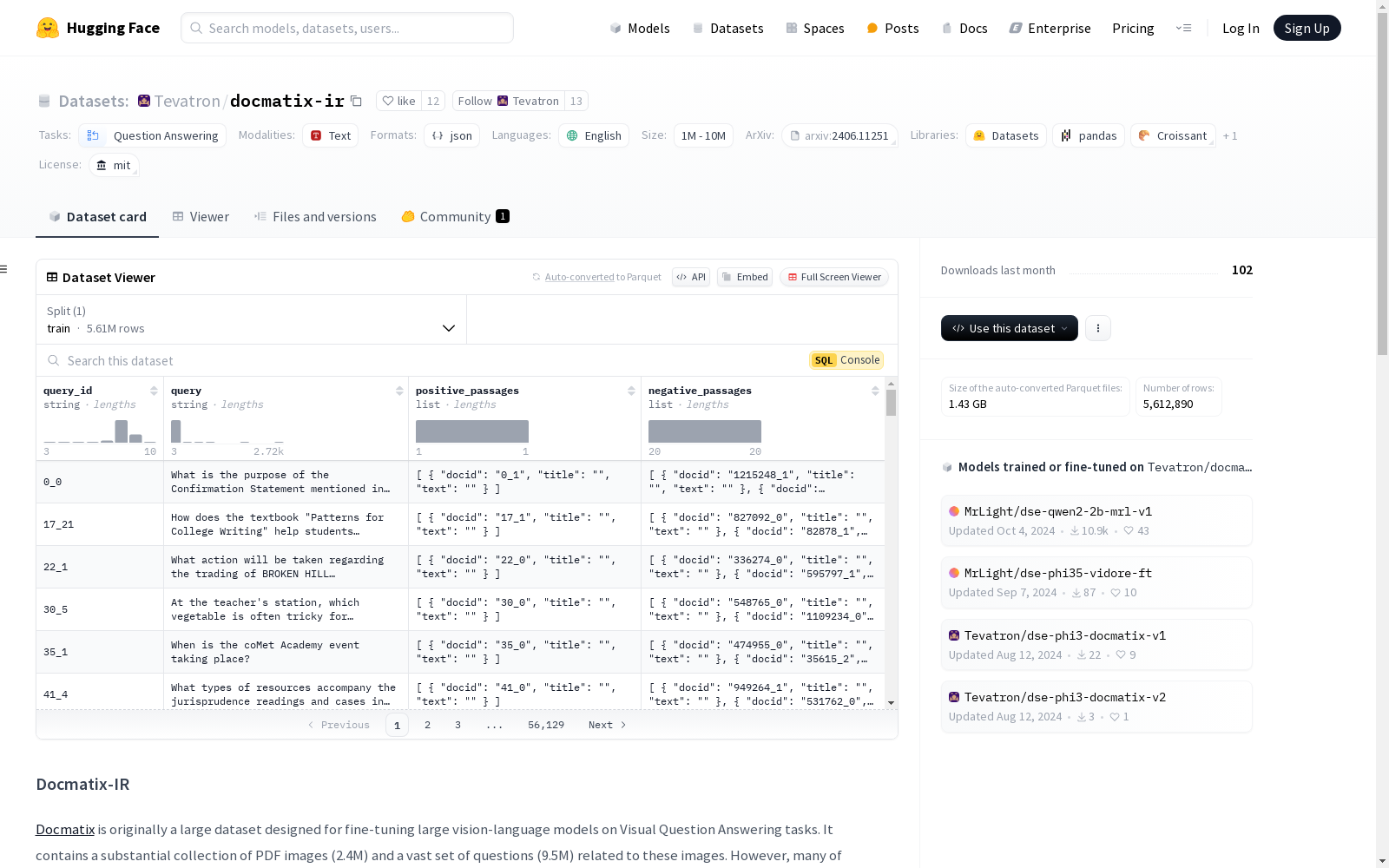Visit the Pricing page

1133,28
